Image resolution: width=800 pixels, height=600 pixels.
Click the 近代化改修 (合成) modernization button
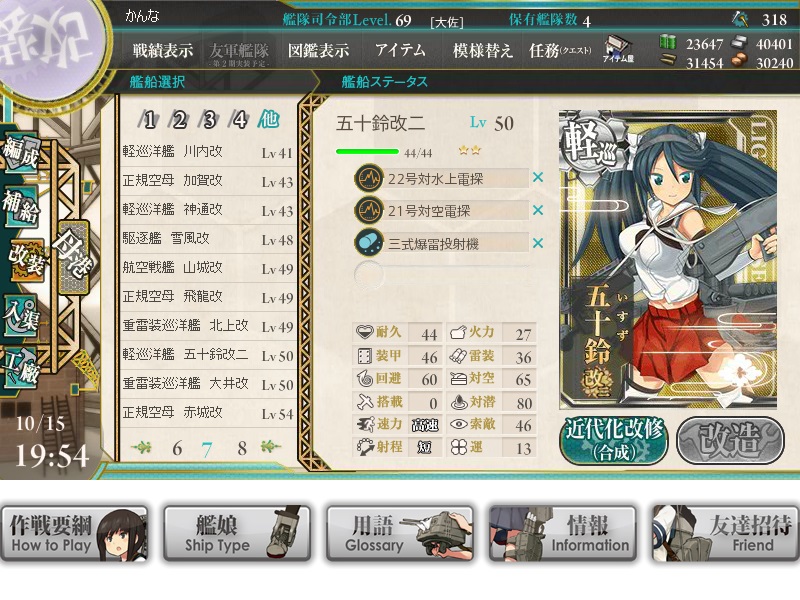(x=614, y=440)
